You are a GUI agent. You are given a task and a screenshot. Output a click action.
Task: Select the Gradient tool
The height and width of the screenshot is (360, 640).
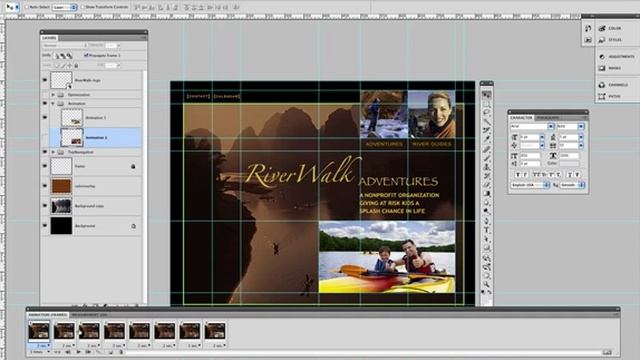coord(486,193)
